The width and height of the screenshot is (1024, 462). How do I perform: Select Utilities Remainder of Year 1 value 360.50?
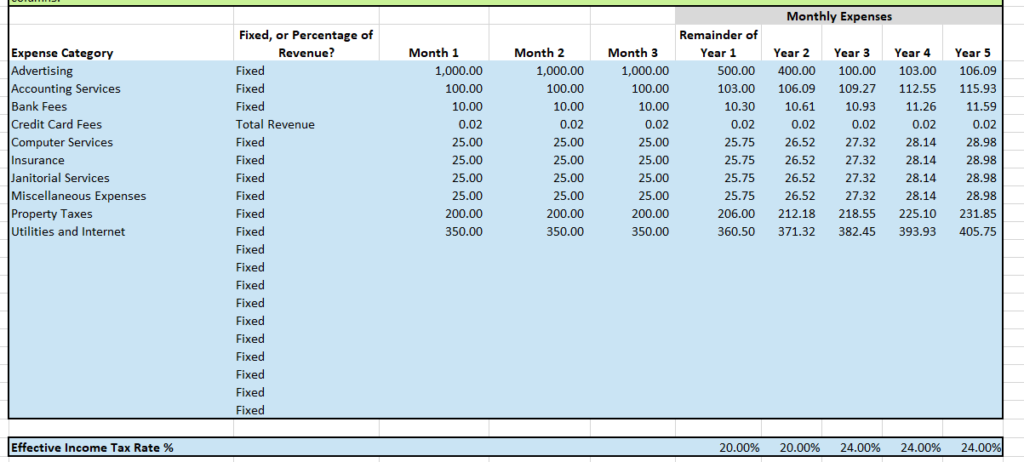click(736, 231)
